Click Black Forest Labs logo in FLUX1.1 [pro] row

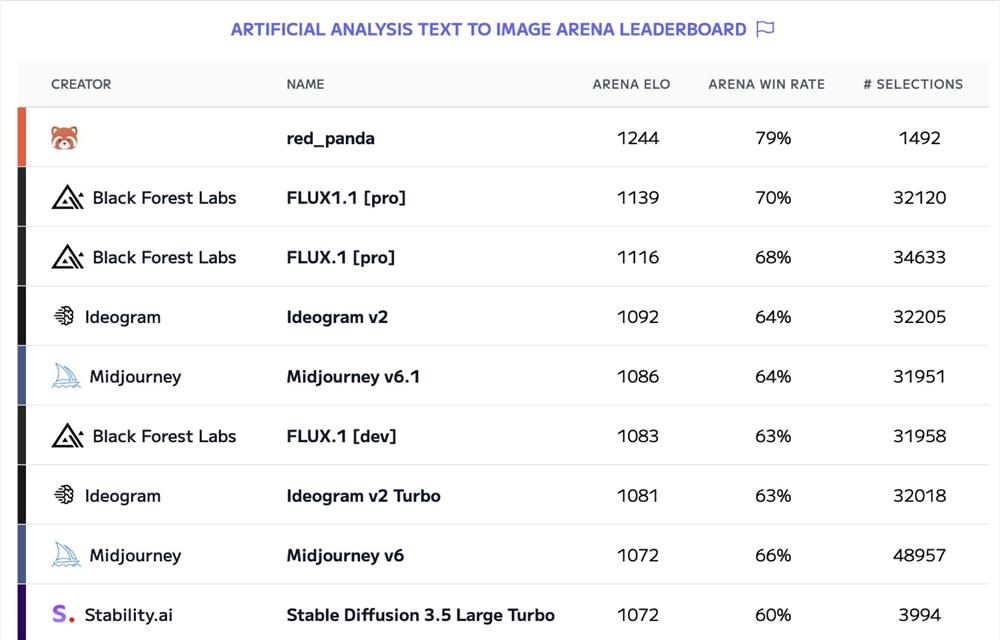coord(67,197)
